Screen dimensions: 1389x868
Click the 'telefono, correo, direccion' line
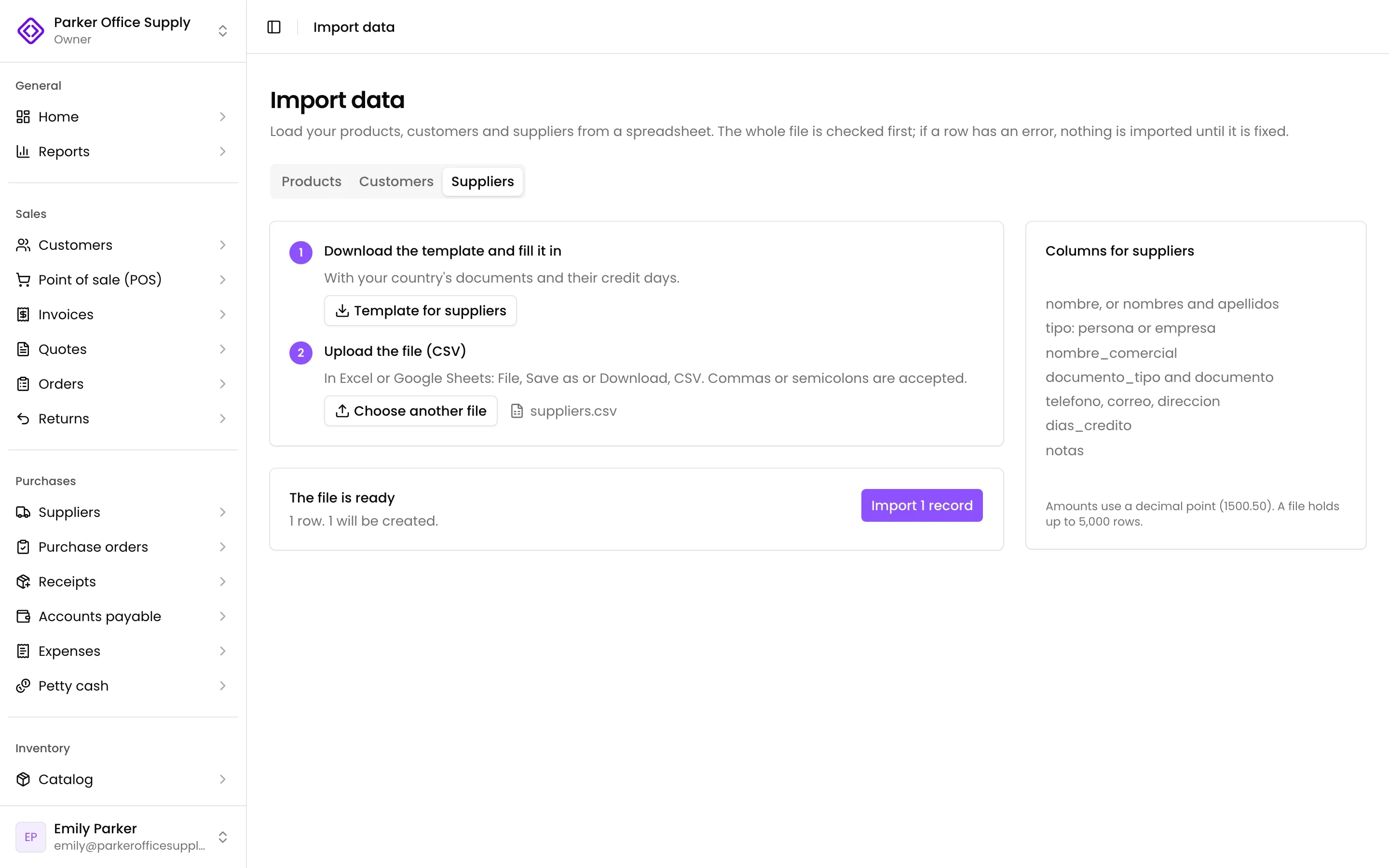point(1132,401)
